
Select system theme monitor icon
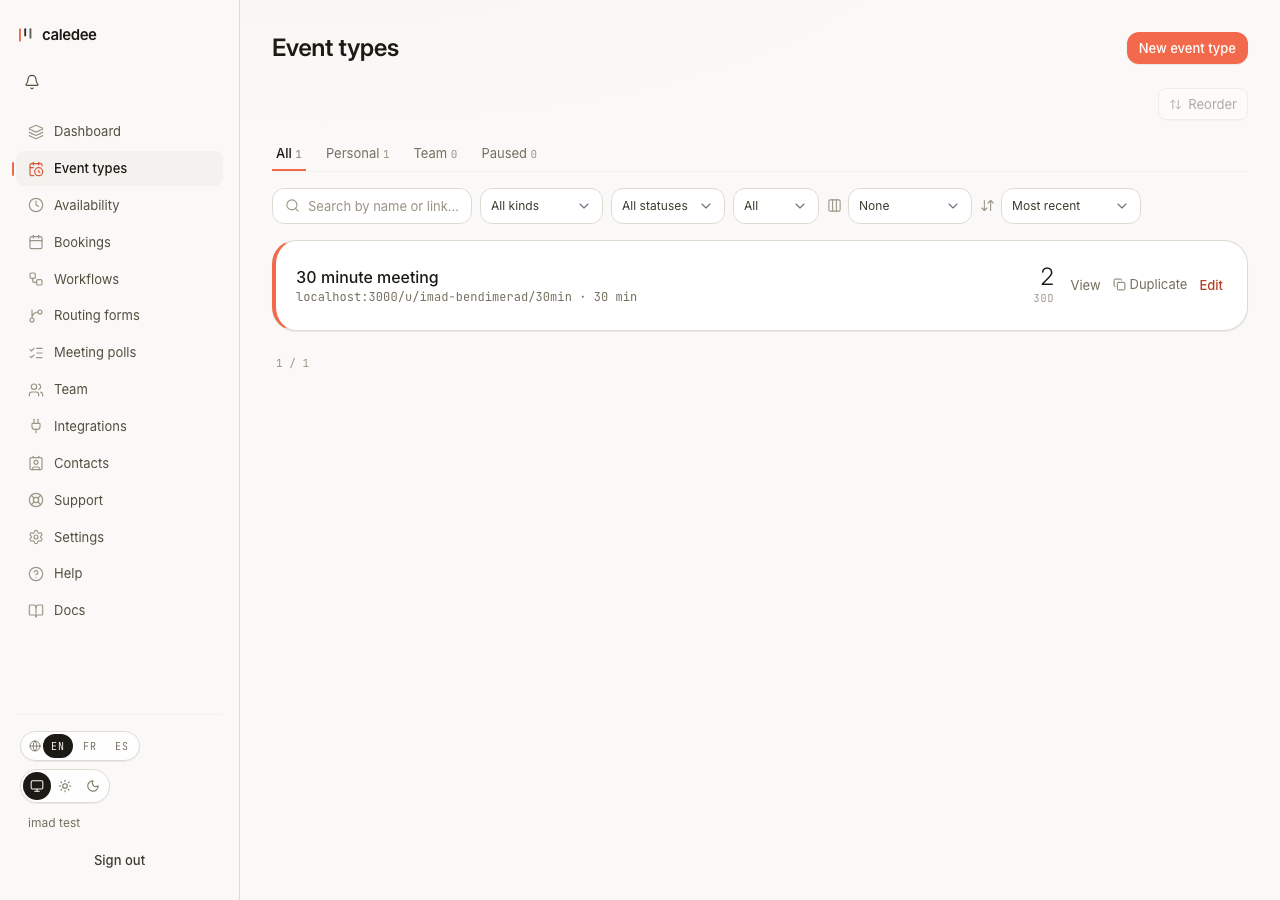click(x=37, y=786)
